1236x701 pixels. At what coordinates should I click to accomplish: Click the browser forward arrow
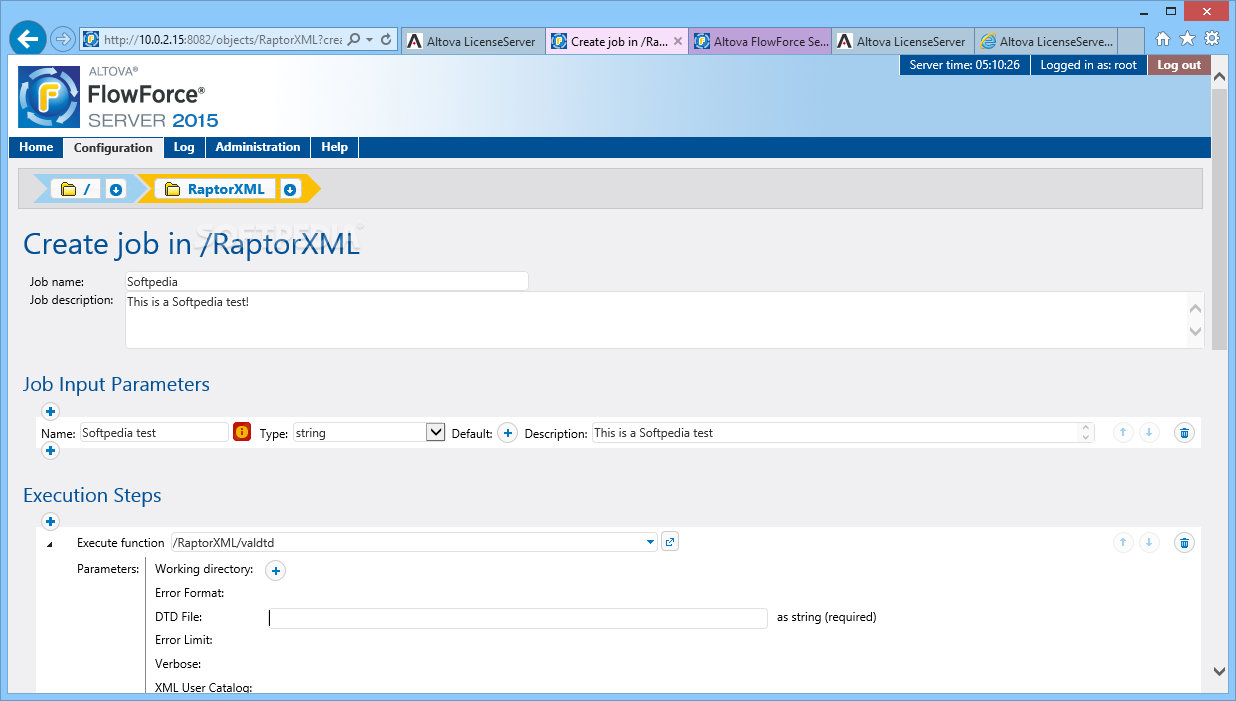pyautogui.click(x=62, y=40)
